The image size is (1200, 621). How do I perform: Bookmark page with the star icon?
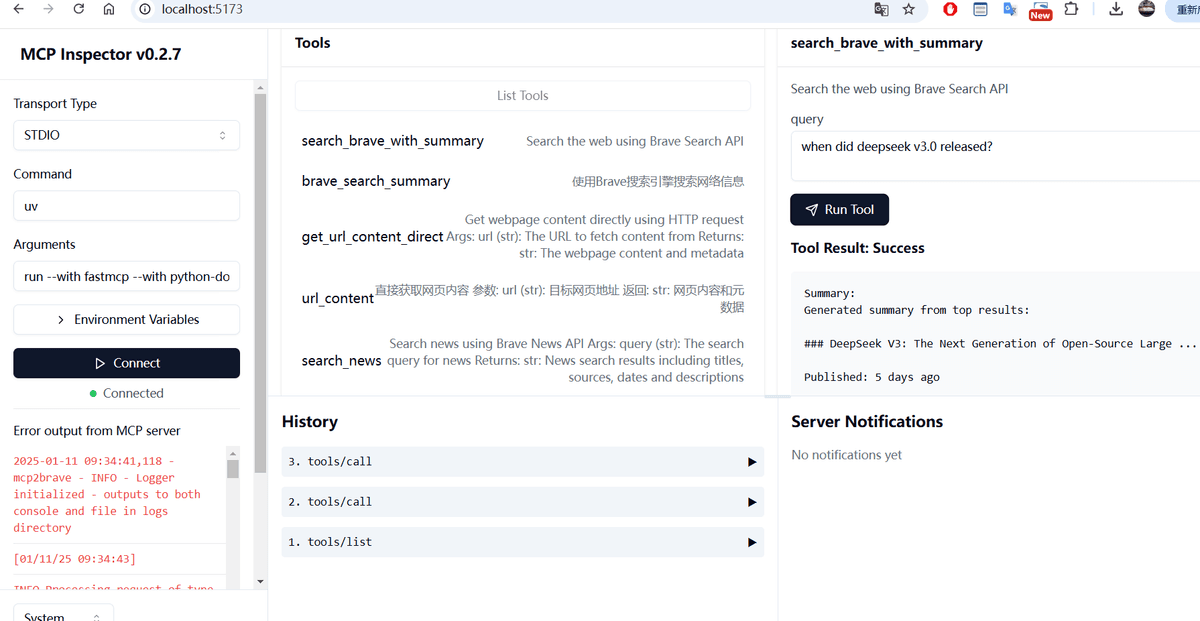point(908,9)
